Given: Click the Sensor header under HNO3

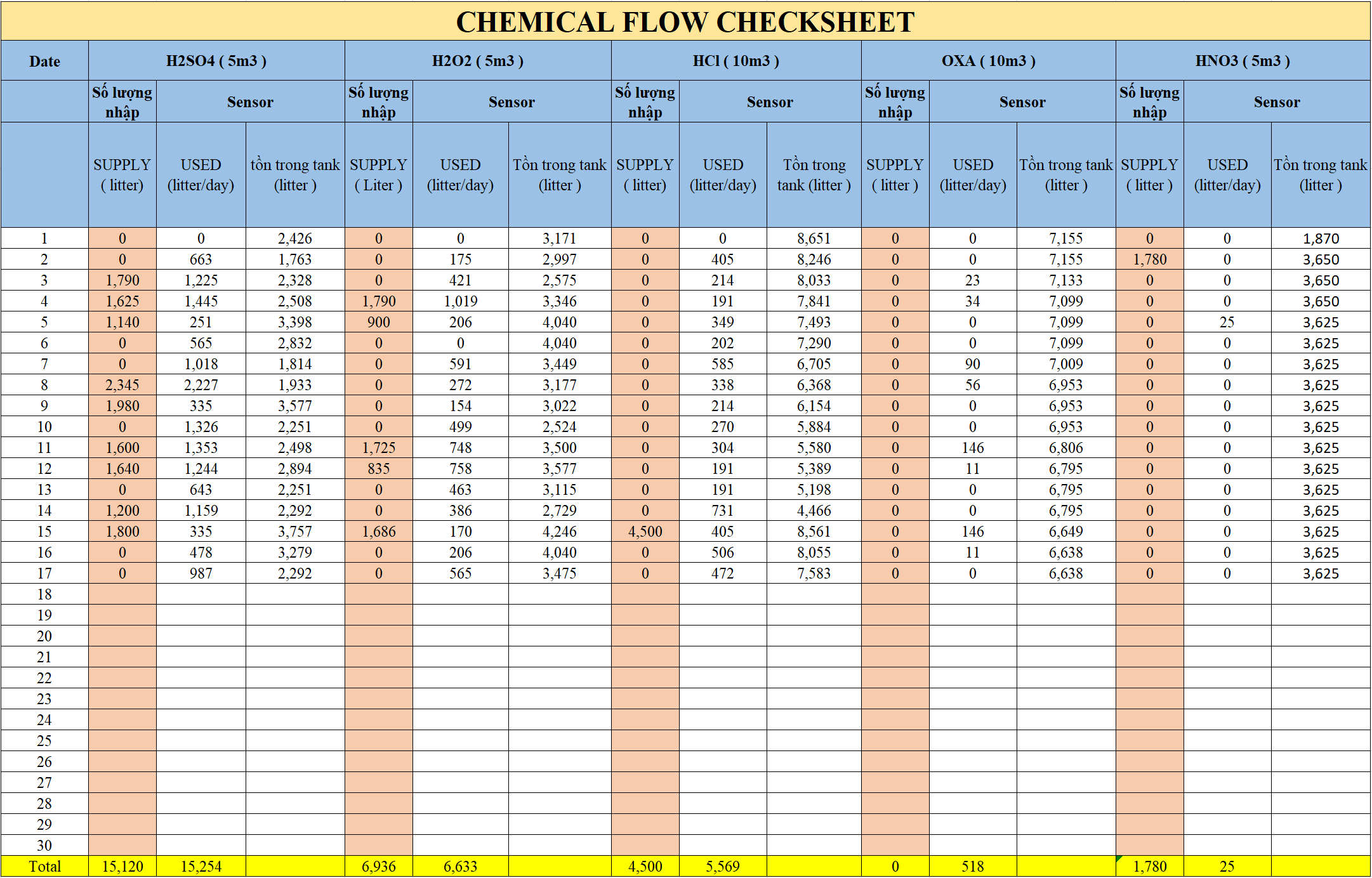Looking at the screenshot, I should pyautogui.click(x=1277, y=102).
